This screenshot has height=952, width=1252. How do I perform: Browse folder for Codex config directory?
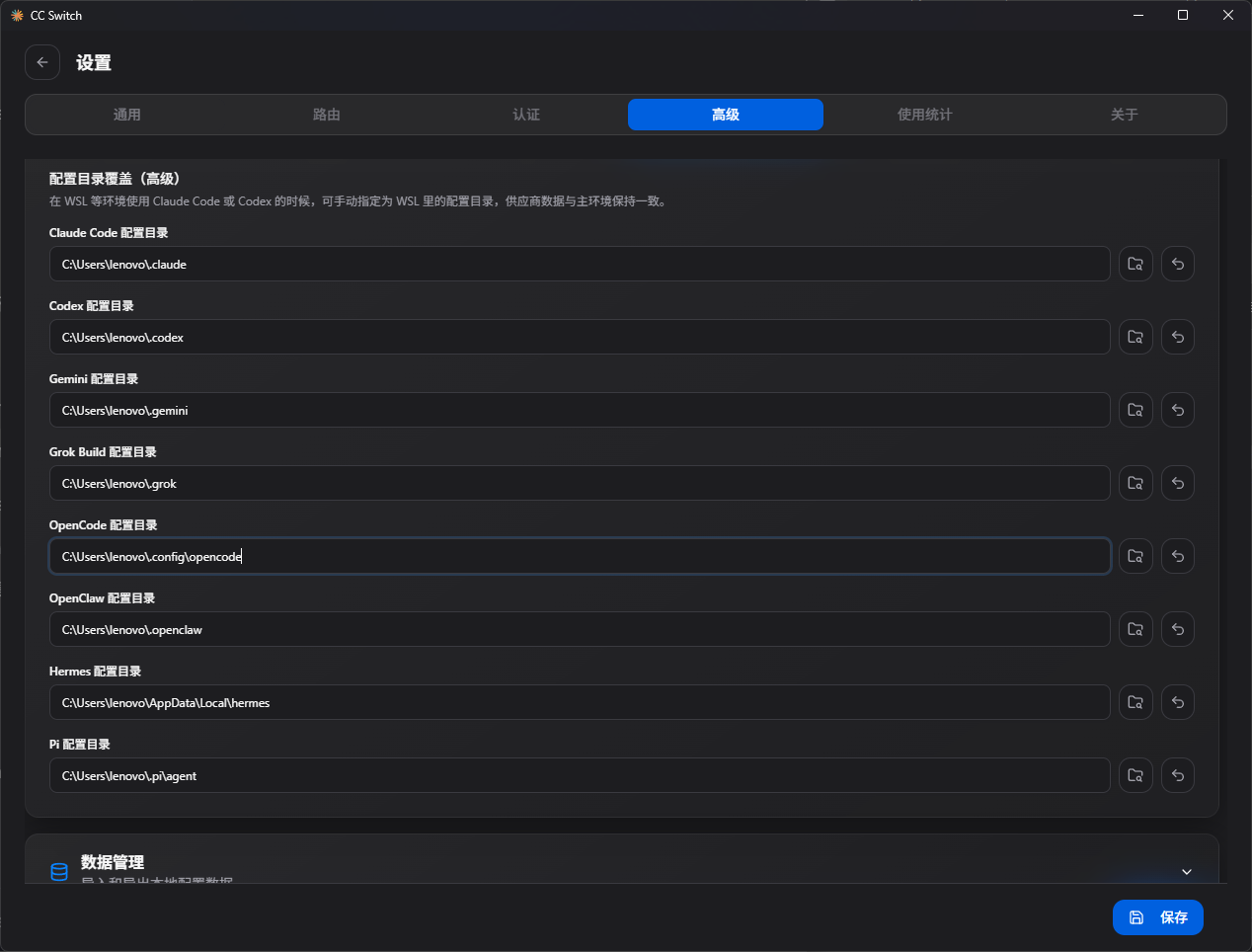[x=1135, y=337]
